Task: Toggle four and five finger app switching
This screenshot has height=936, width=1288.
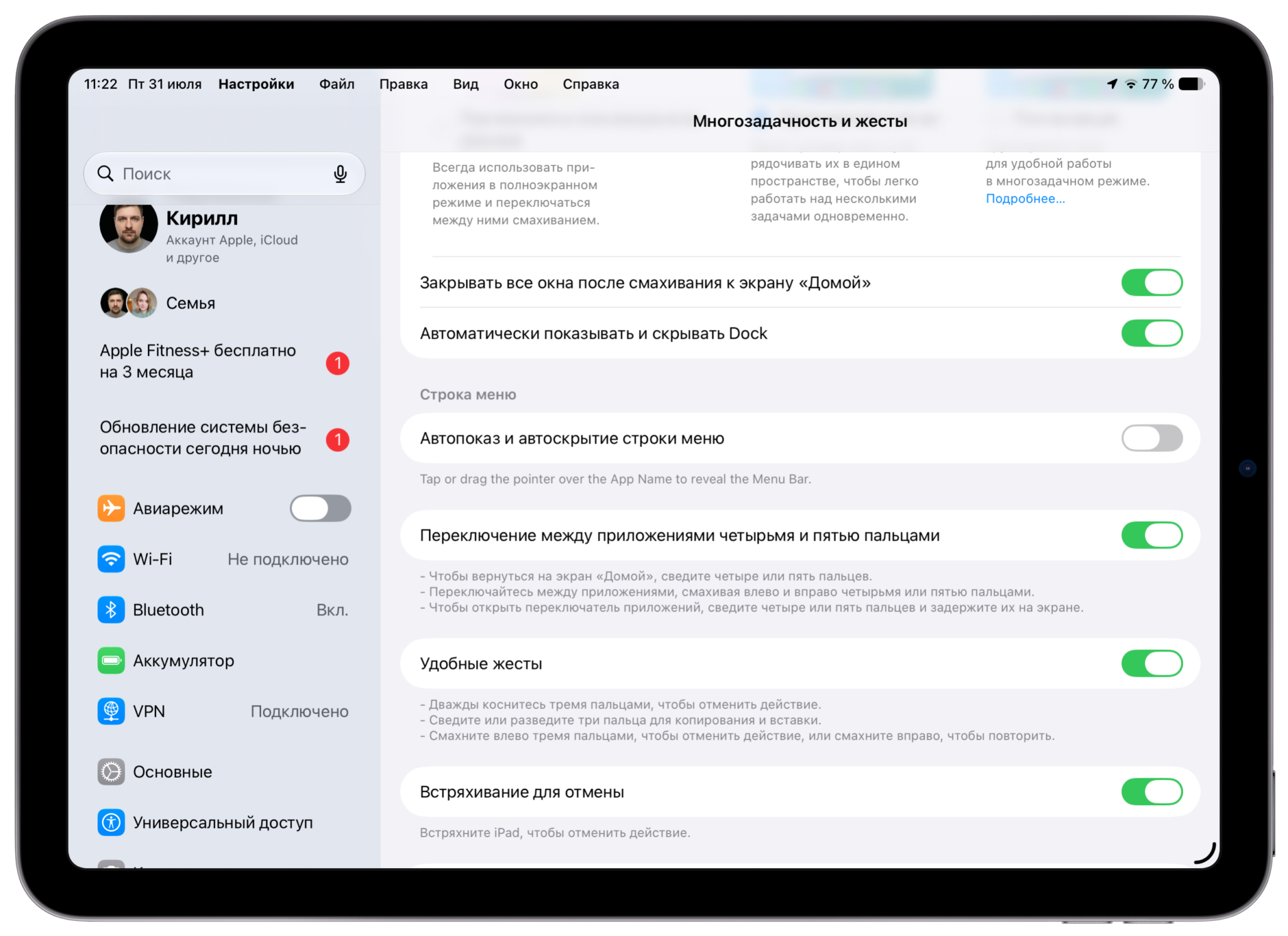Action: [x=1152, y=535]
